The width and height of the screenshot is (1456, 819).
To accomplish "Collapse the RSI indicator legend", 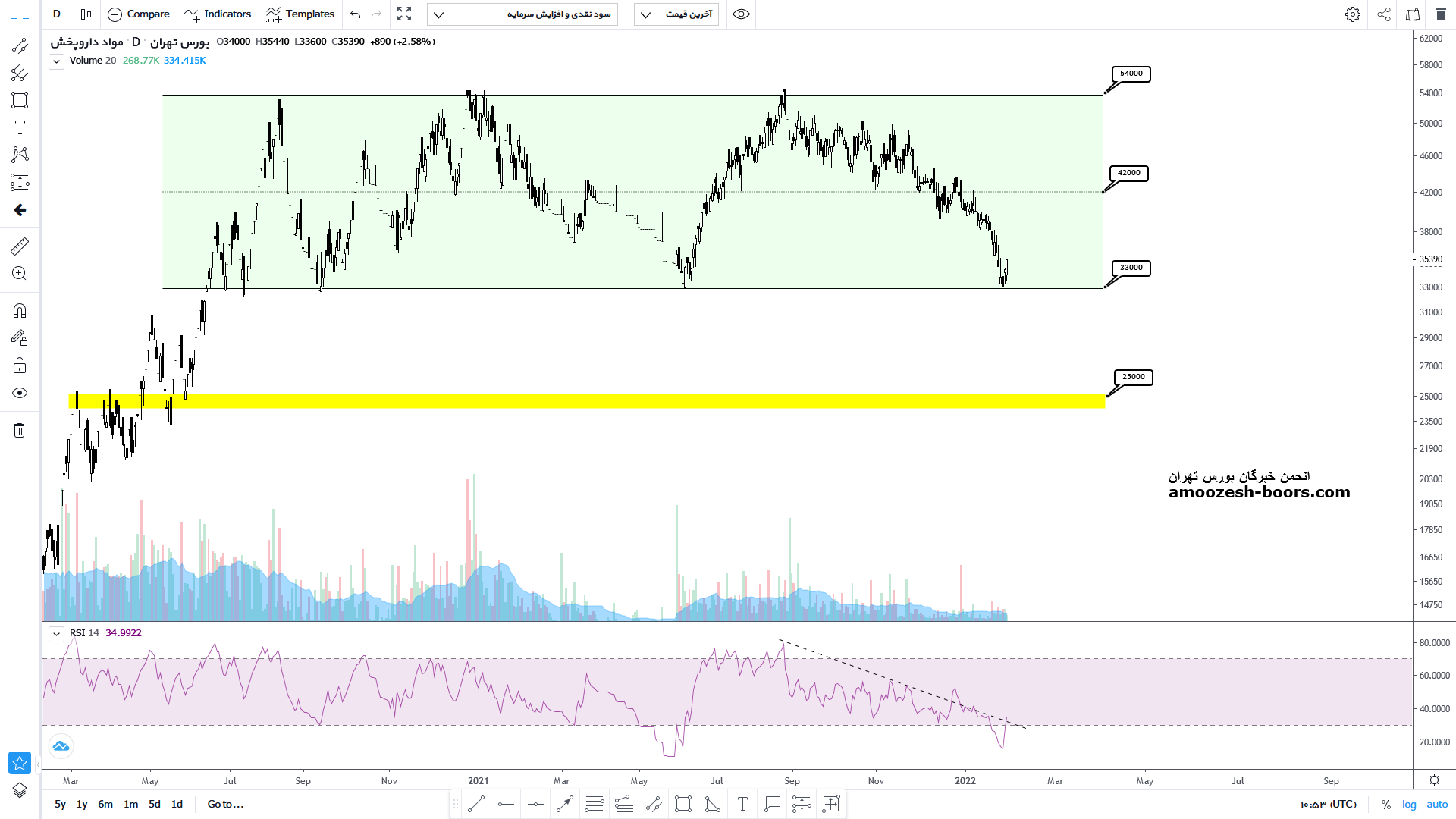I will pos(56,634).
